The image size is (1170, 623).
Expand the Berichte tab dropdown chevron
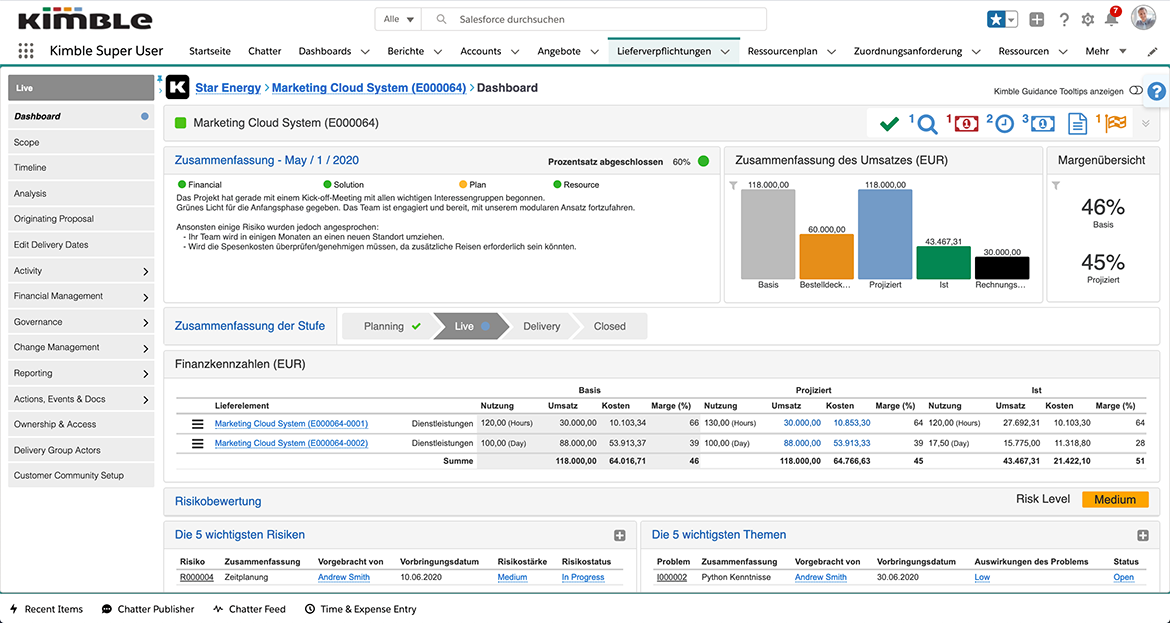click(x=438, y=51)
